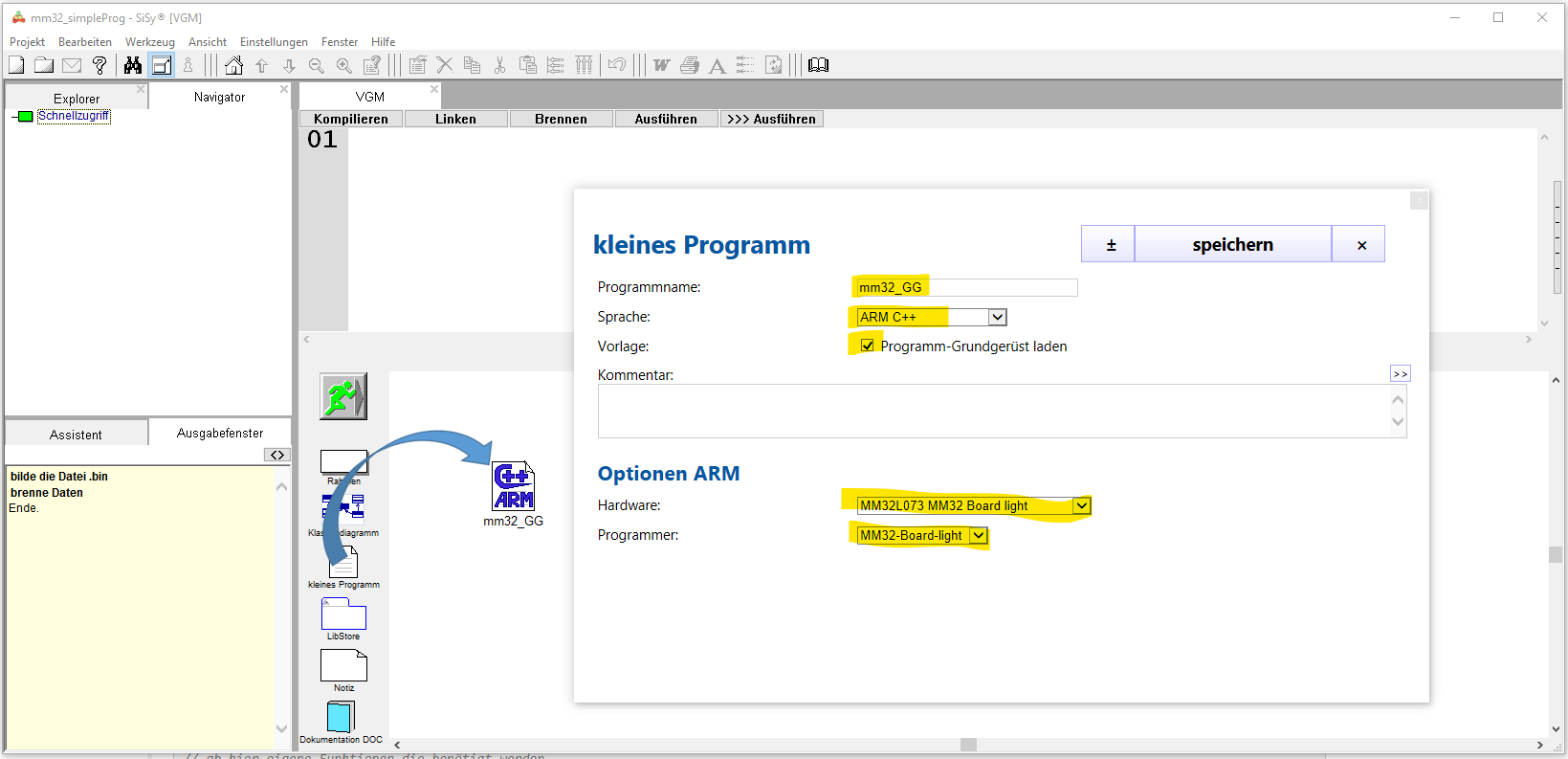Image resolution: width=1568 pixels, height=759 pixels.
Task: Click the zoom in magnifier icon
Action: [x=344, y=65]
